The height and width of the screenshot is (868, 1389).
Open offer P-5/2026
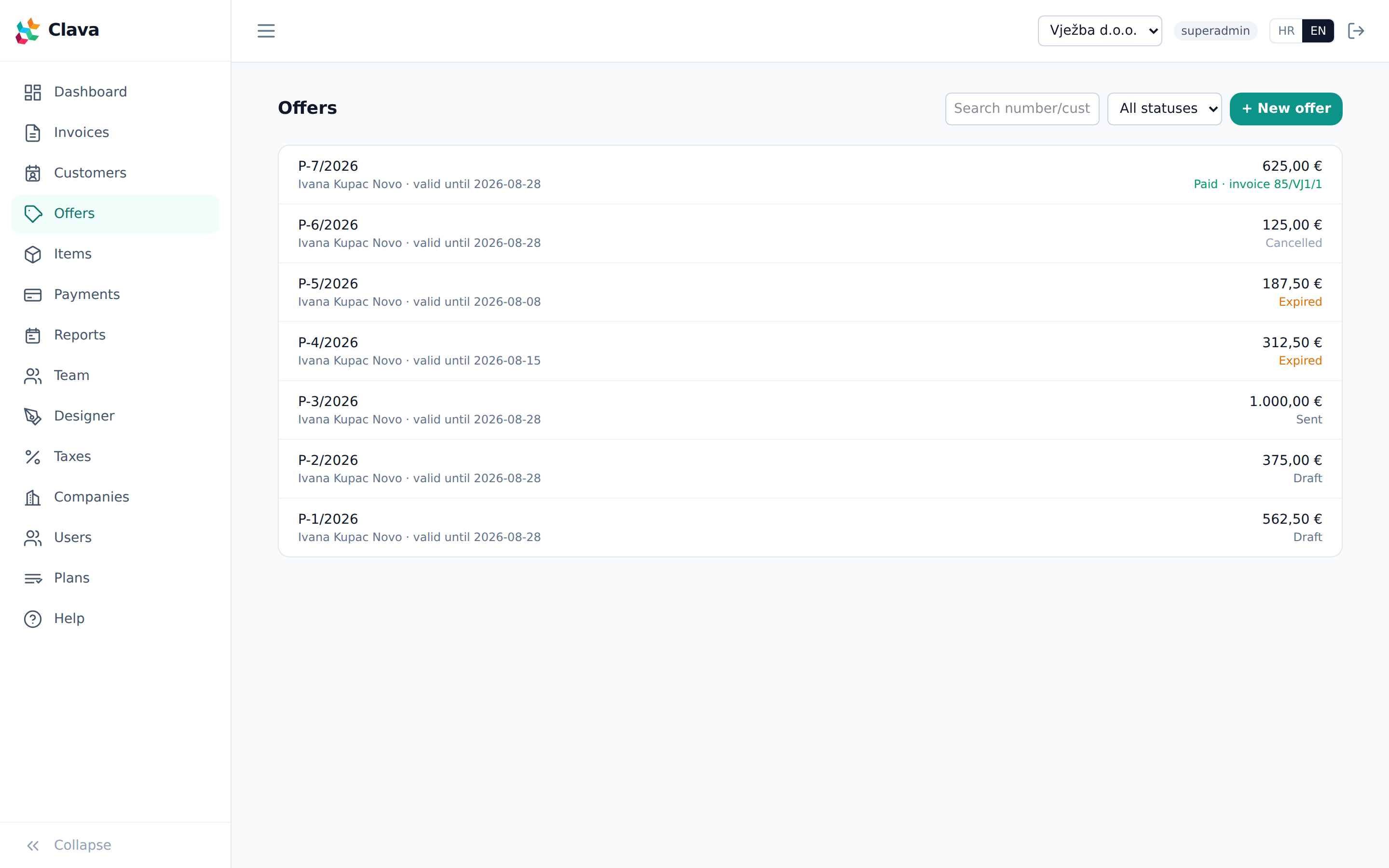810,292
